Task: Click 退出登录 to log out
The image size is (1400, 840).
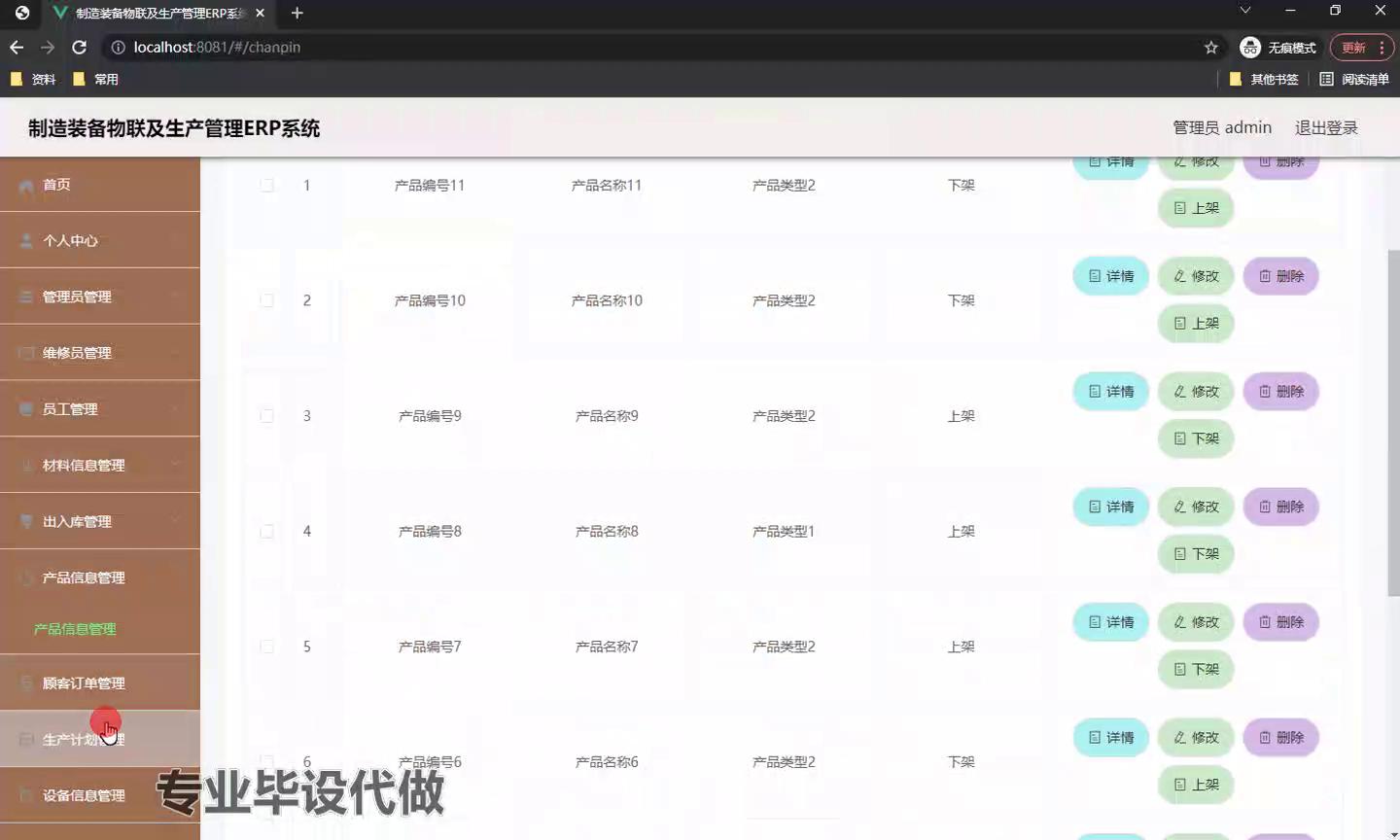Action: click(x=1325, y=127)
